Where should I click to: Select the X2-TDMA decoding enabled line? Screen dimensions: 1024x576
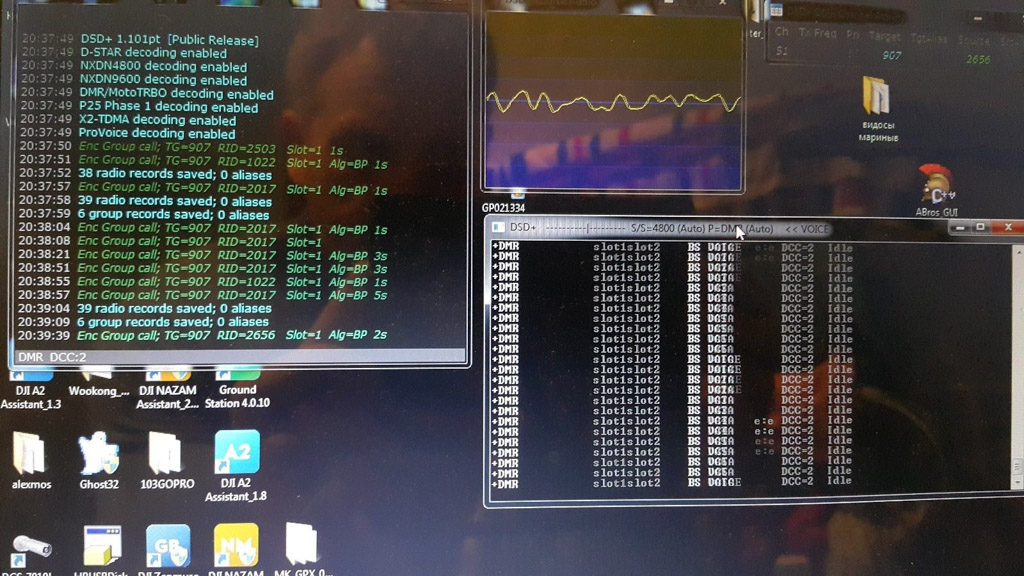(x=128, y=120)
